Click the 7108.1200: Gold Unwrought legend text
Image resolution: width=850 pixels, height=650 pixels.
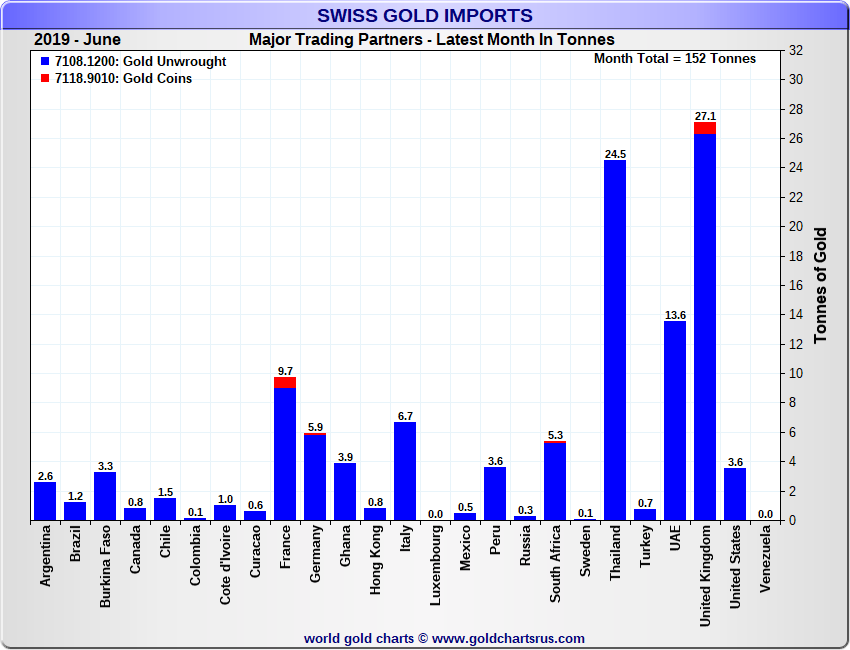140,62
